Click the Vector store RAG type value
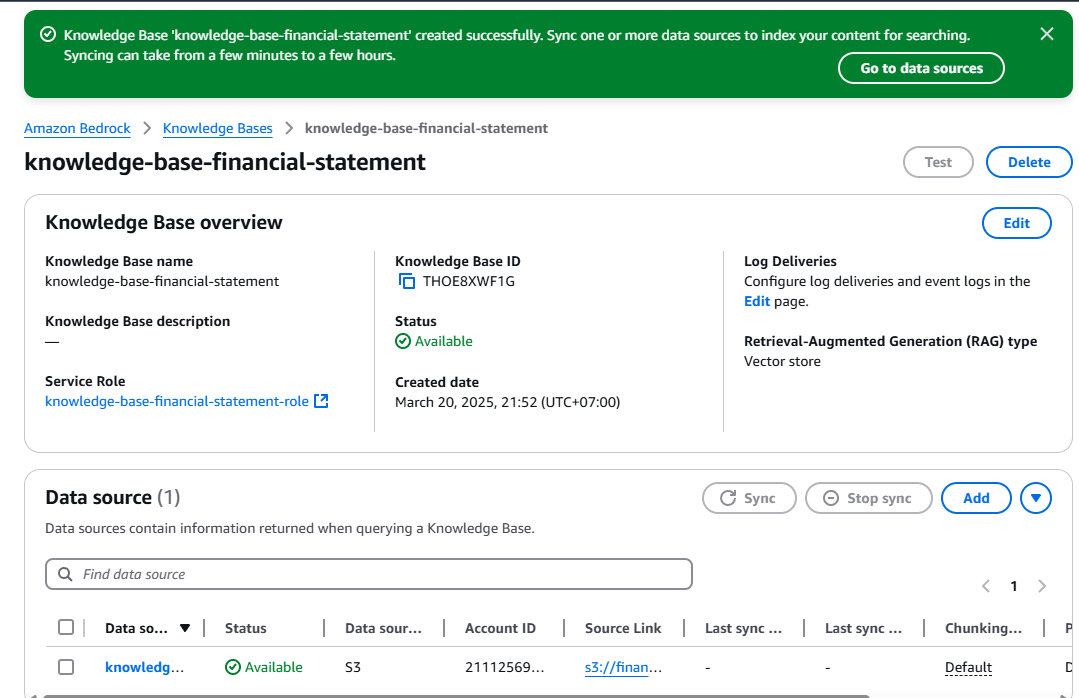Screen dimensions: 1079x698 pyautogui.click(x=782, y=361)
